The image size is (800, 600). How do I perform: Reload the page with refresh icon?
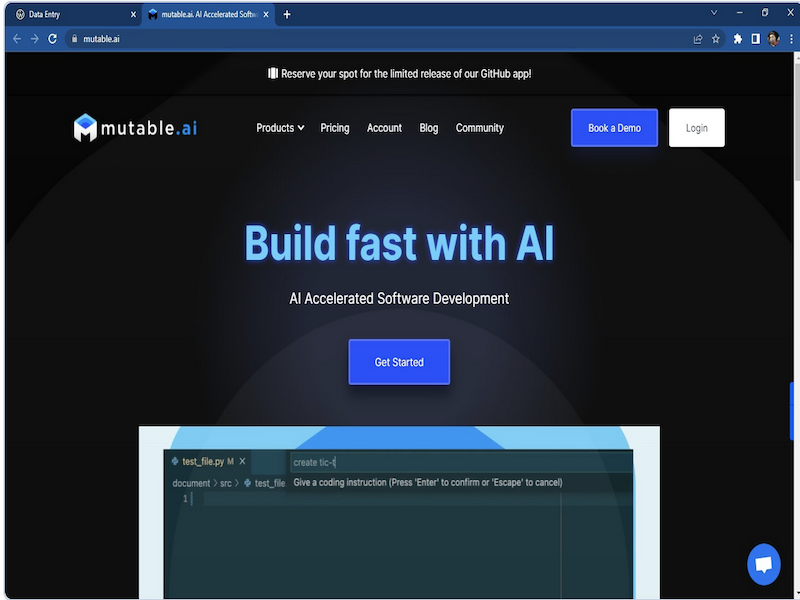point(51,39)
